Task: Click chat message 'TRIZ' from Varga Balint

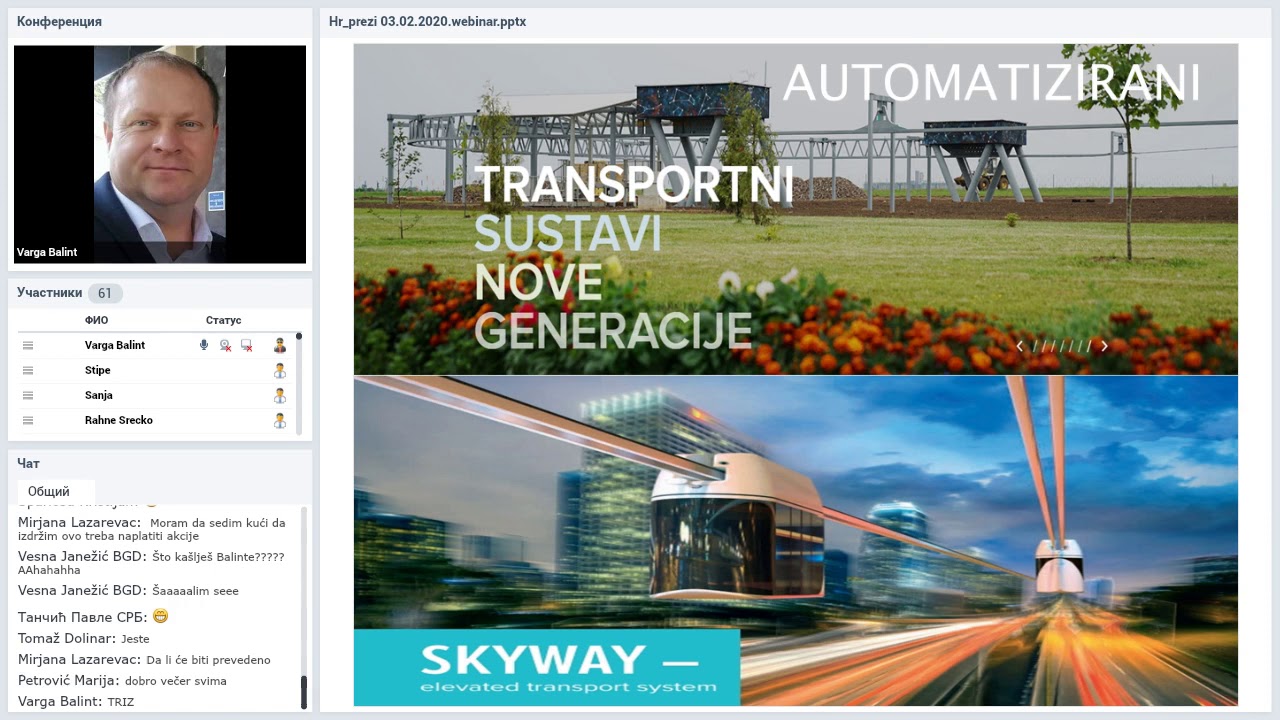Action: click(121, 702)
